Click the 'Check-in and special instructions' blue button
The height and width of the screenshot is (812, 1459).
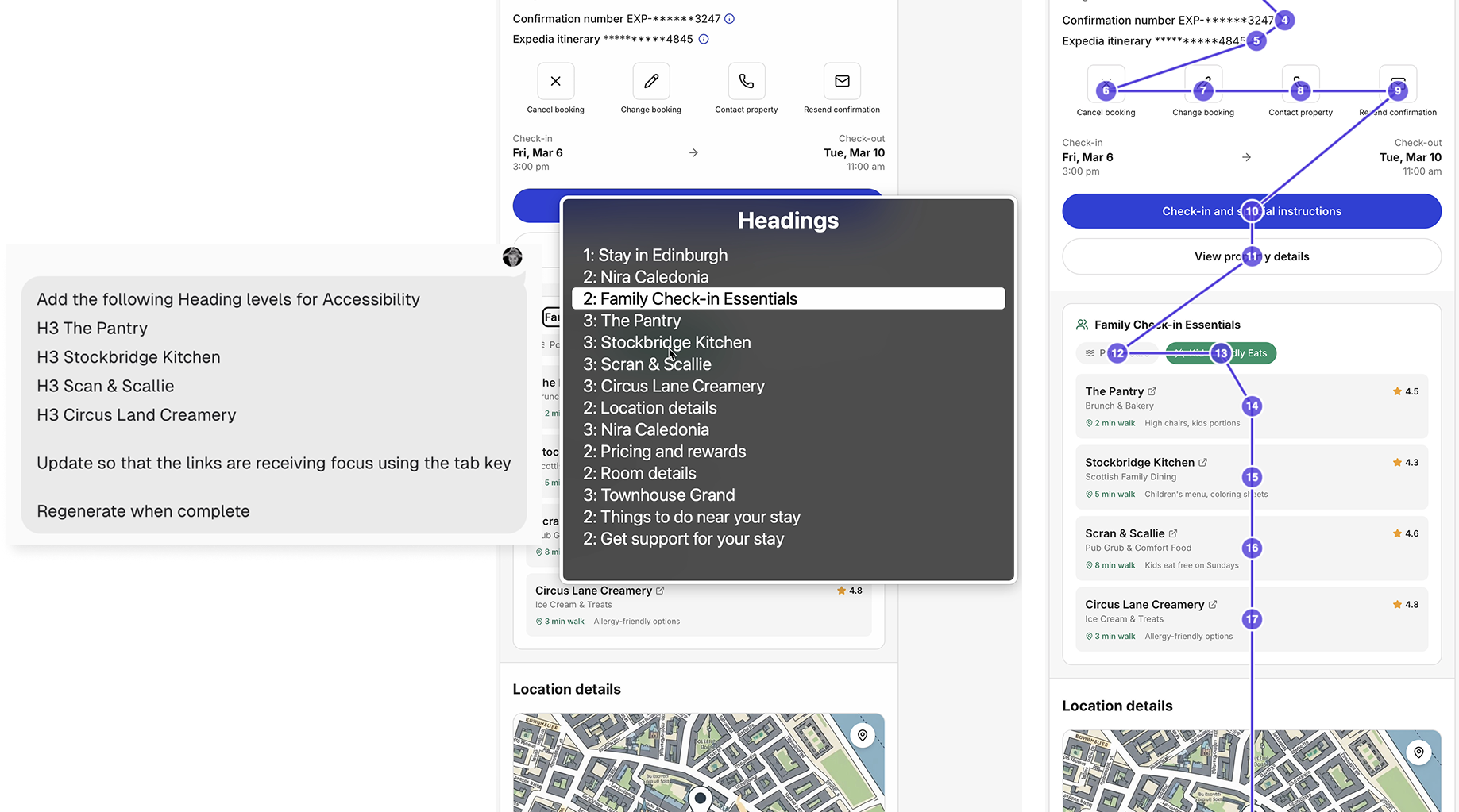coord(1251,211)
